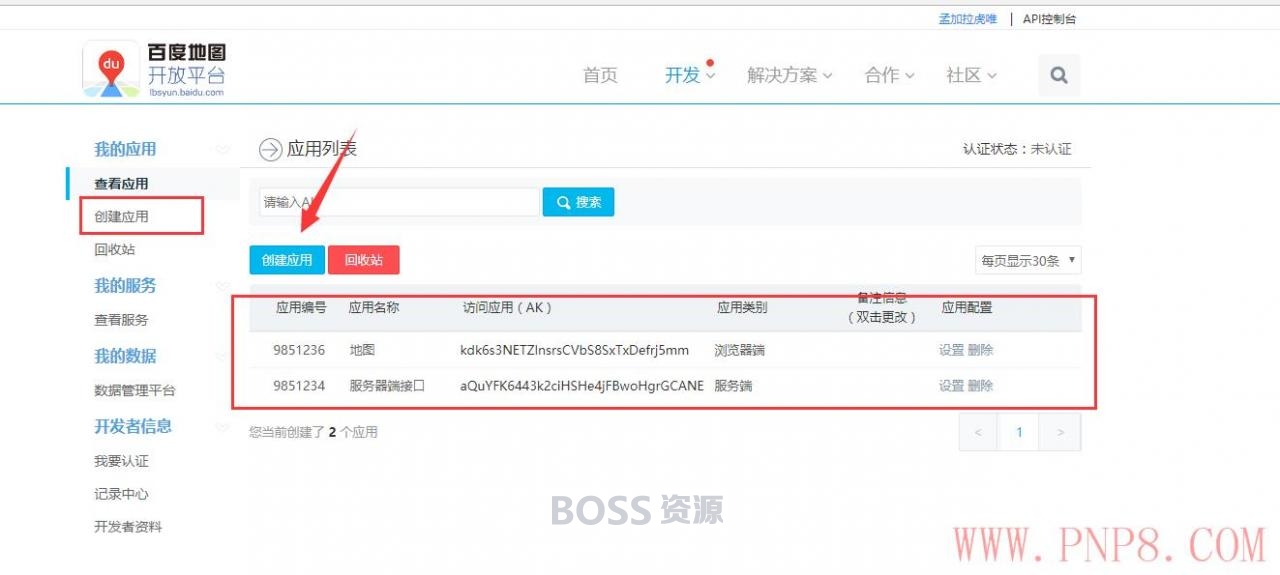1280x575 pixels.
Task: Click 删除 for the 服务器端接口 application
Action: pos(981,385)
